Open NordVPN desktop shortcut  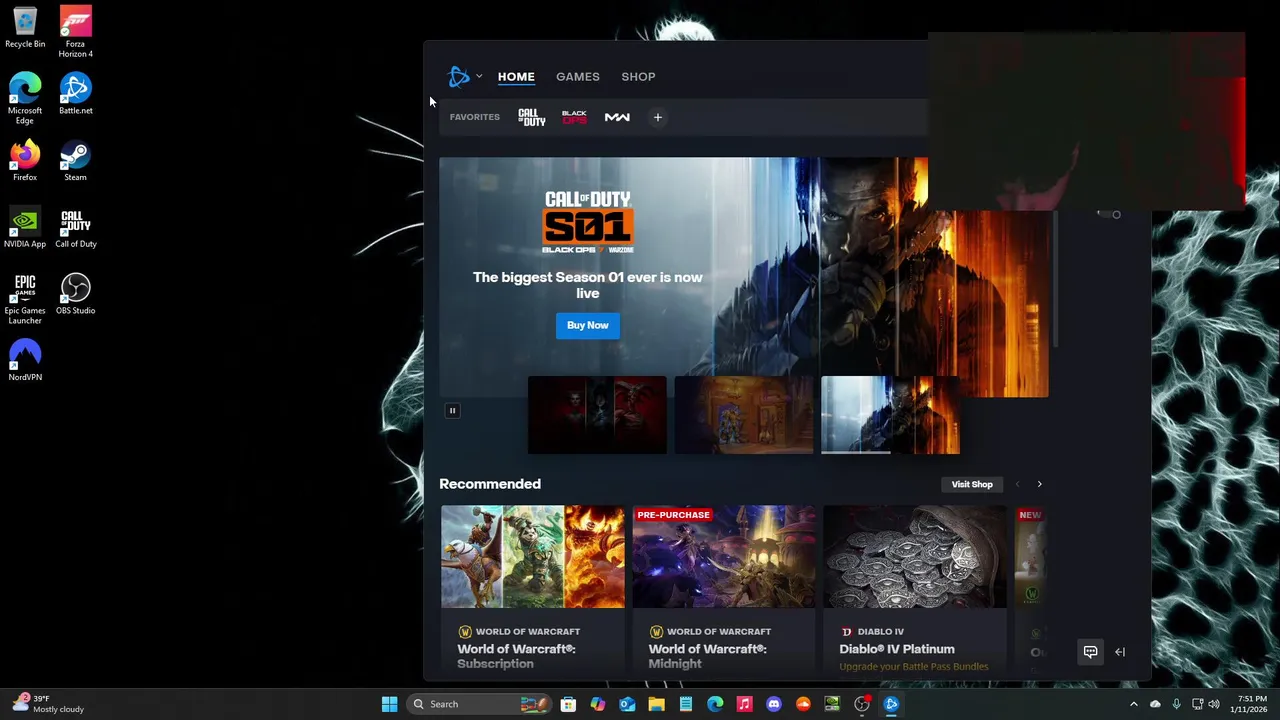point(25,361)
